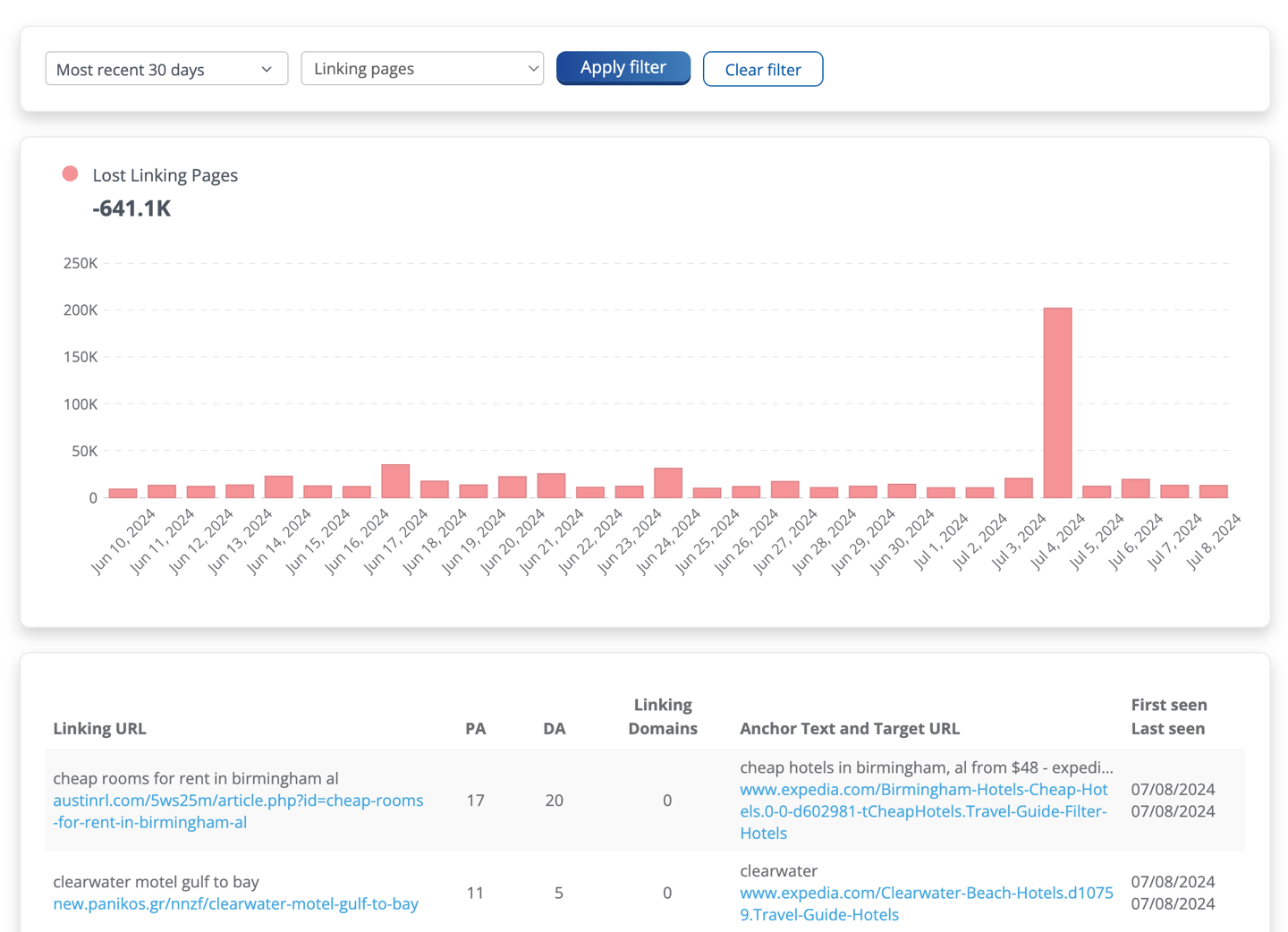Click the Jun 20, 2024 bar
Image resolution: width=1288 pixels, height=932 pixels.
tap(513, 487)
